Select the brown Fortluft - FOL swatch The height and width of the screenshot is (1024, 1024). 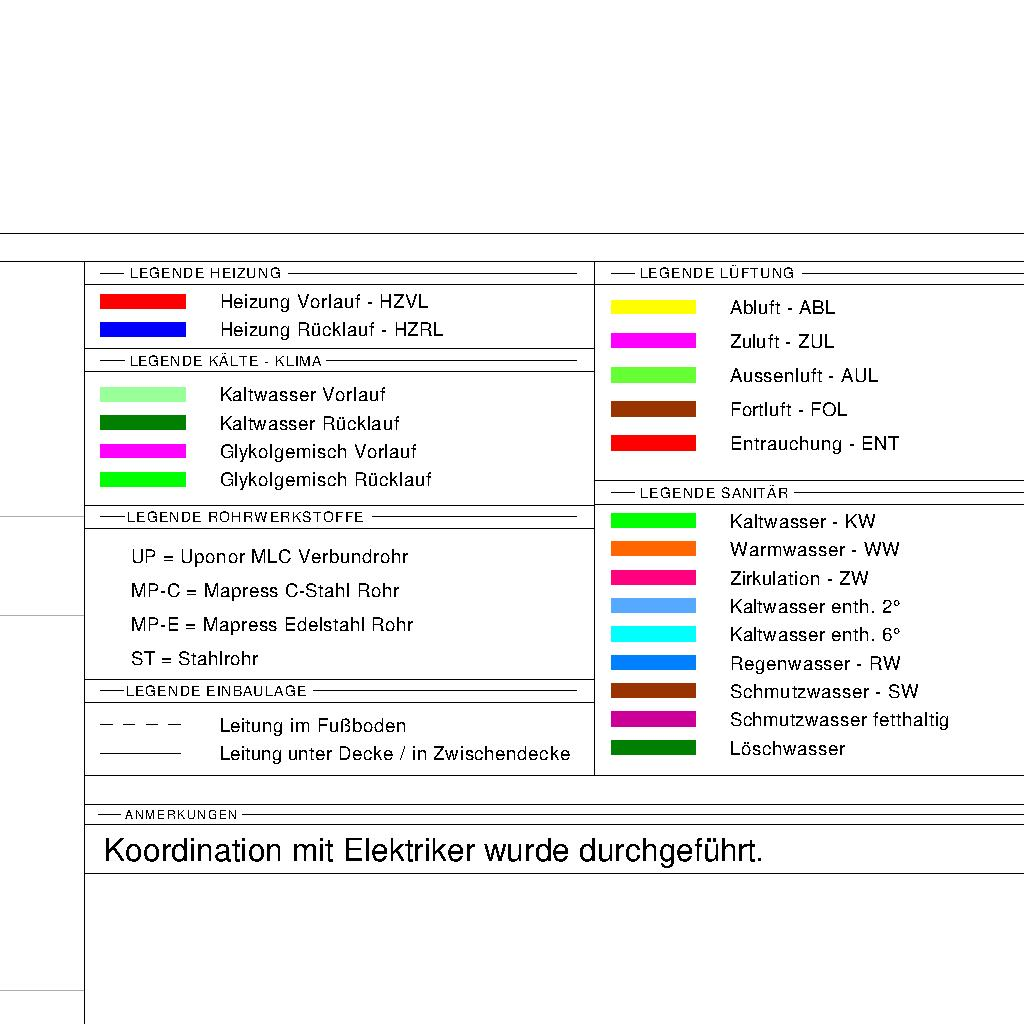click(x=653, y=409)
